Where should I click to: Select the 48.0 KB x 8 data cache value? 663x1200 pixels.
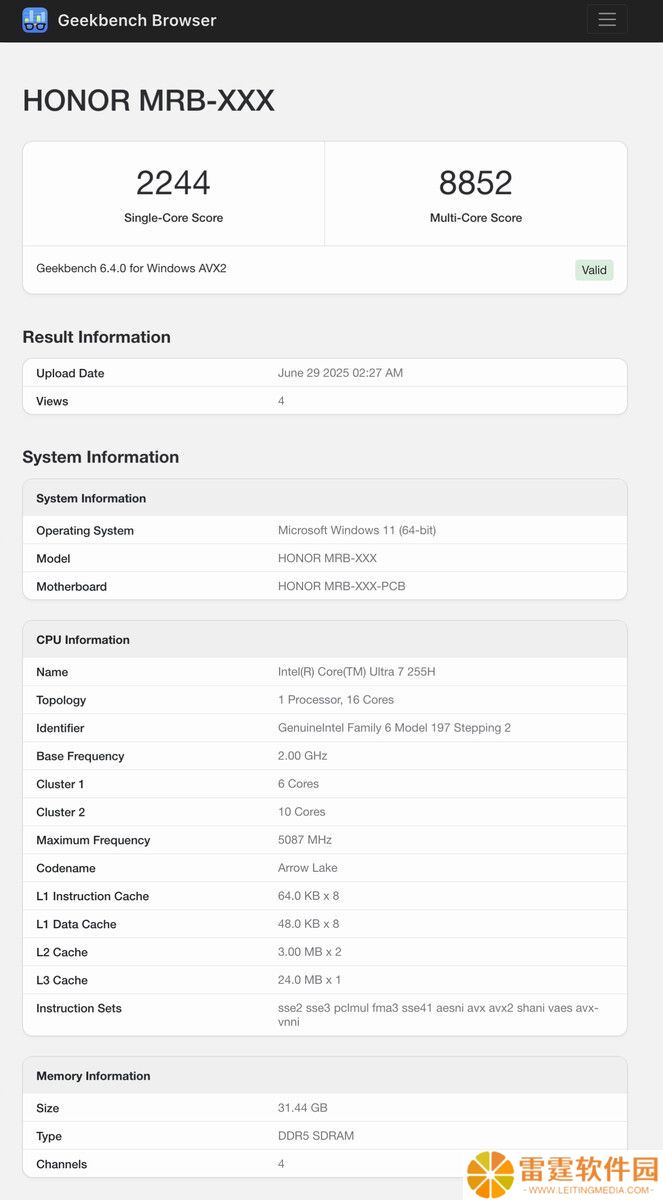pyautogui.click(x=308, y=923)
